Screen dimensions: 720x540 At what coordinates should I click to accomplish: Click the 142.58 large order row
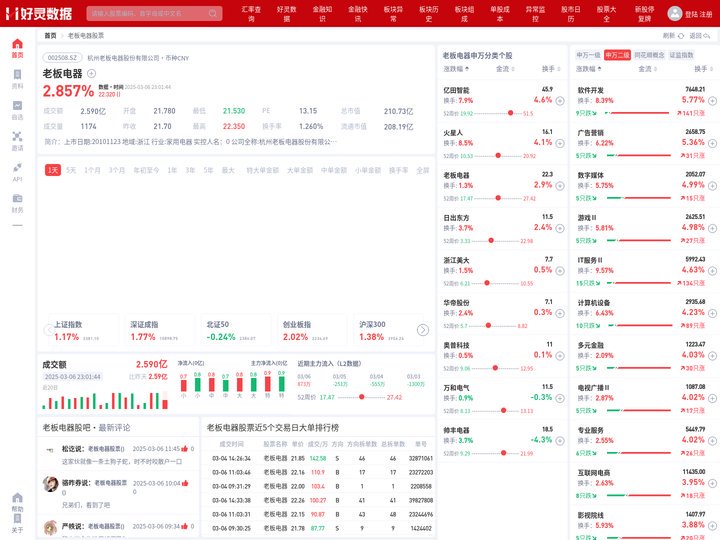point(318,458)
